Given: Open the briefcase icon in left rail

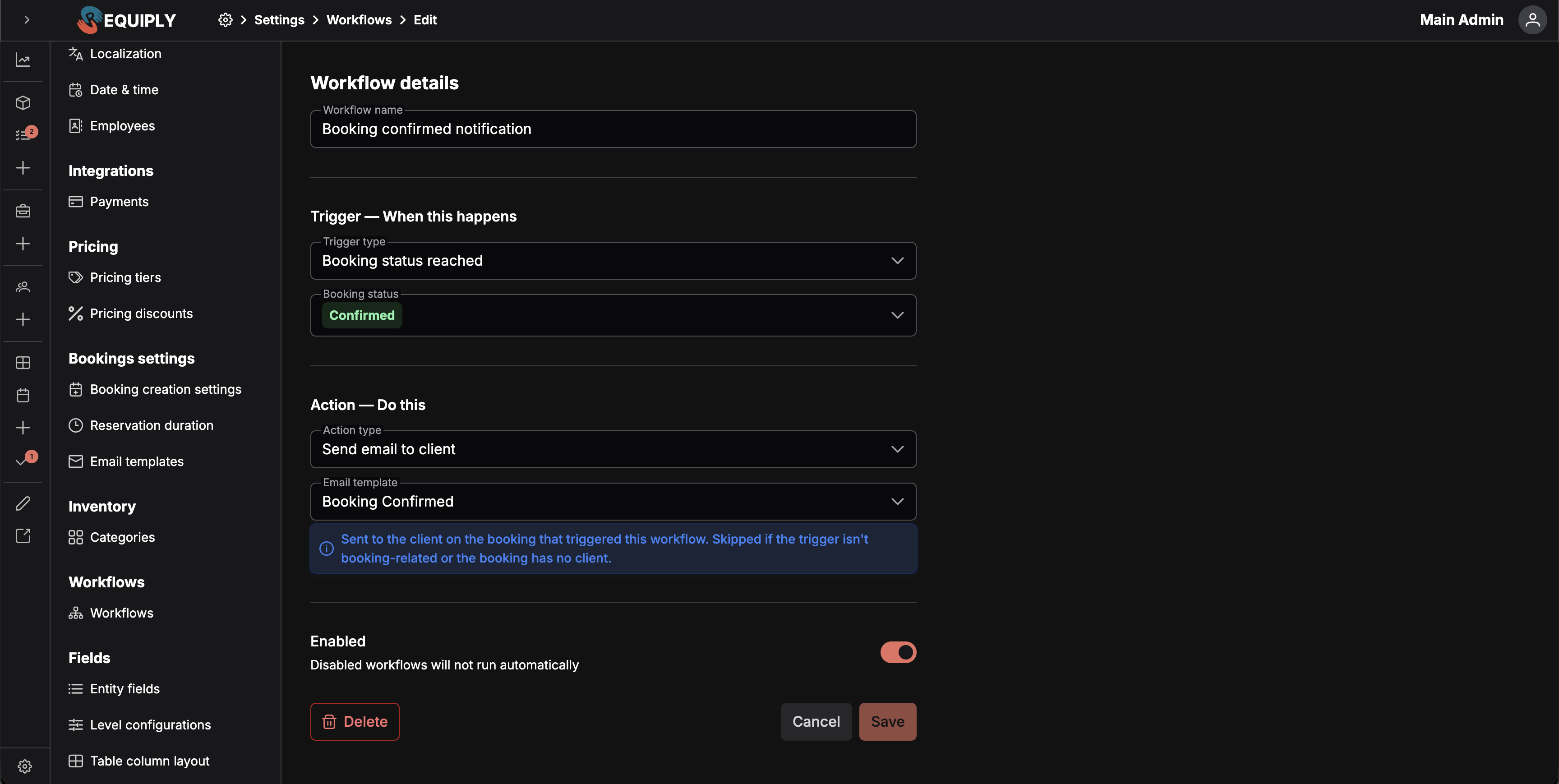Looking at the screenshot, I should [23, 211].
